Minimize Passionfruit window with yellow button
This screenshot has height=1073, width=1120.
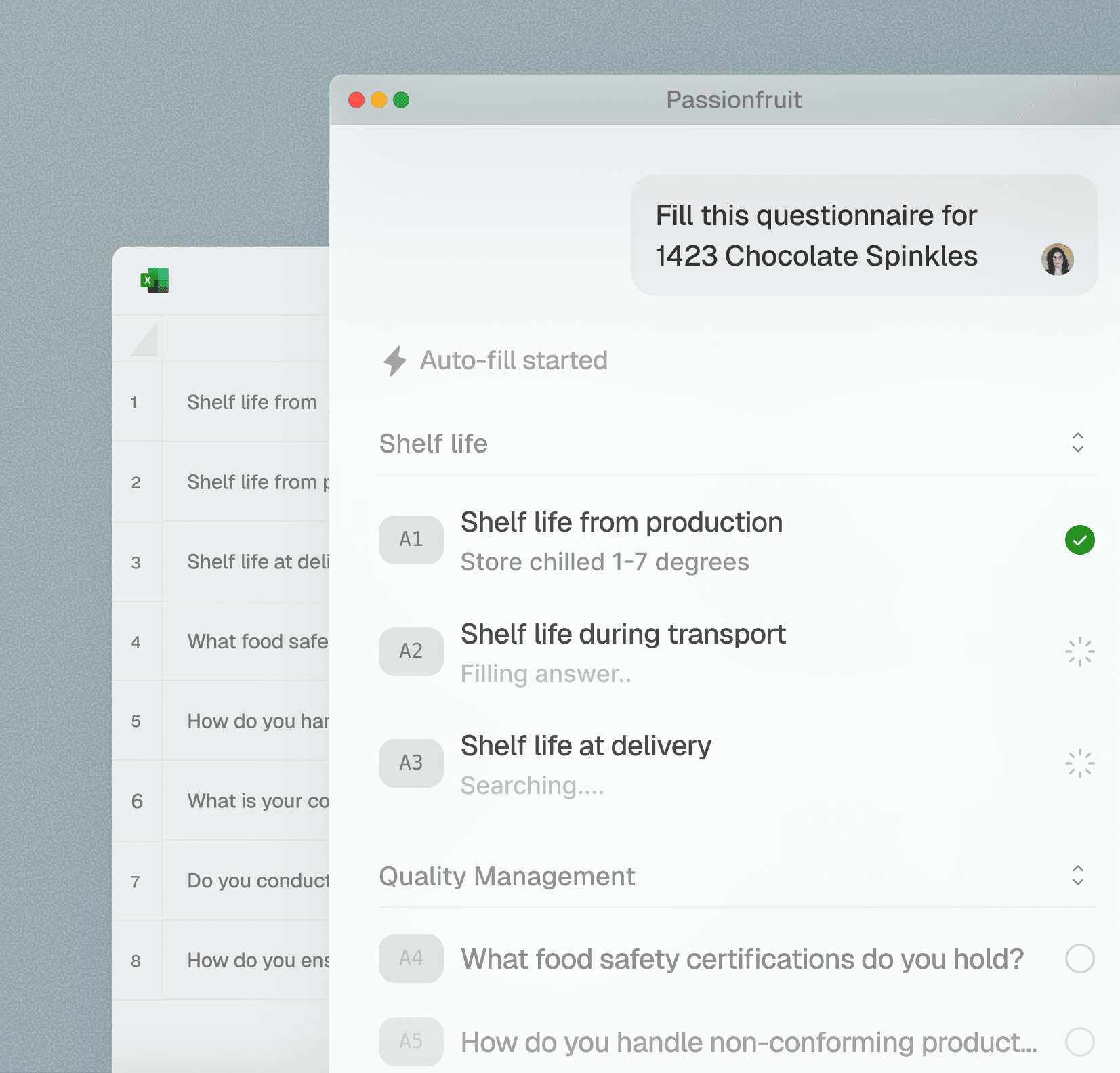tap(379, 100)
